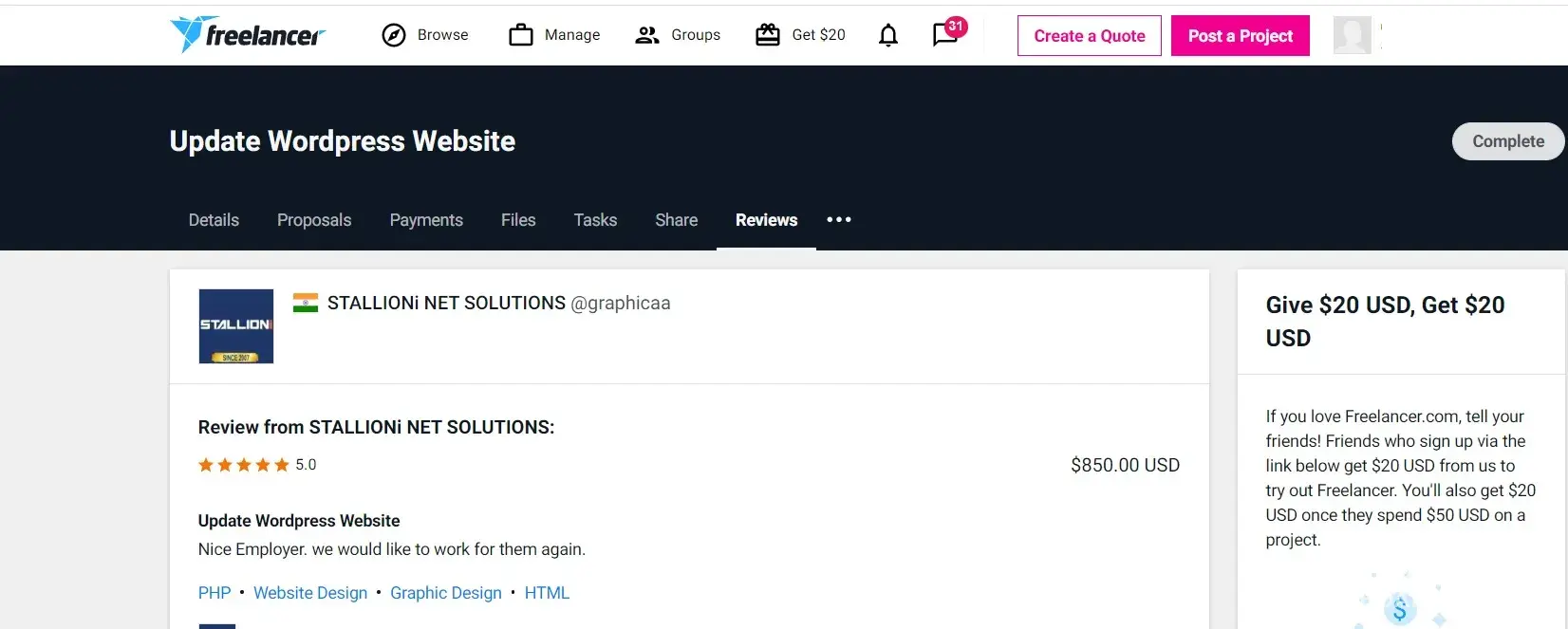Switch to the Details tab
Viewport: 1568px width, 629px height.
click(214, 220)
